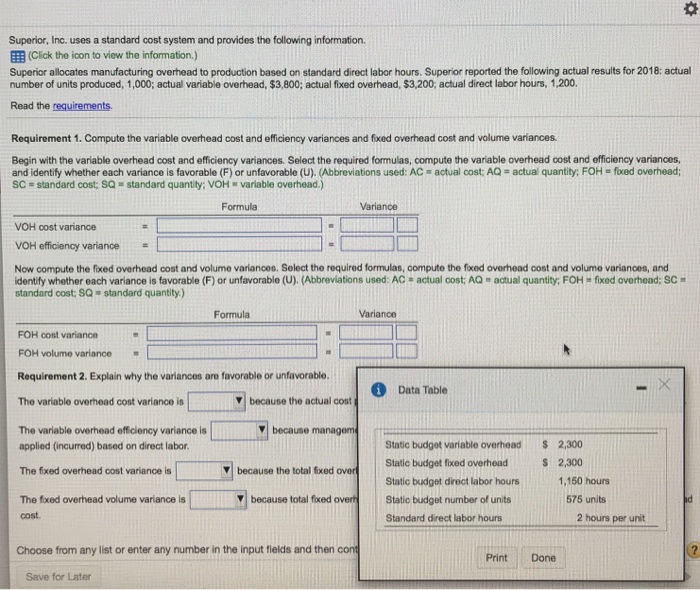Click the 'Click the icon to view' text link
The width and height of the screenshot is (700, 590).
point(112,55)
